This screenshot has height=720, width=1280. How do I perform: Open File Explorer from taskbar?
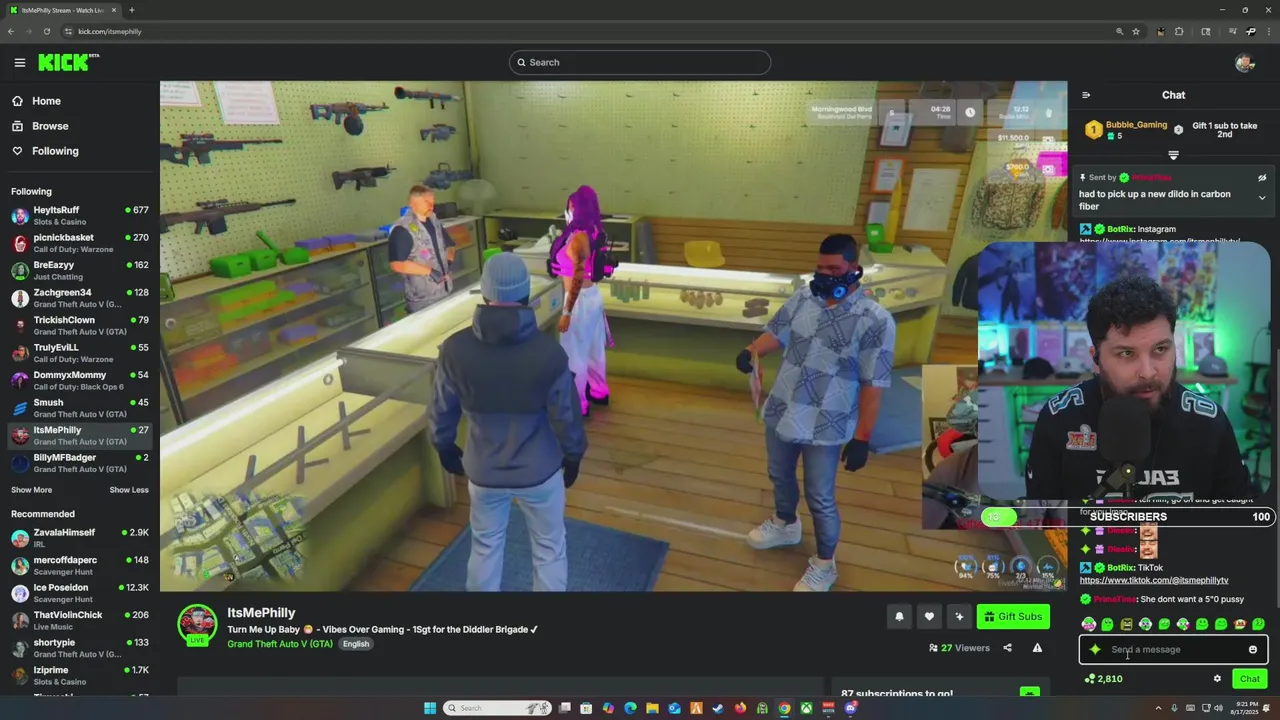[652, 708]
